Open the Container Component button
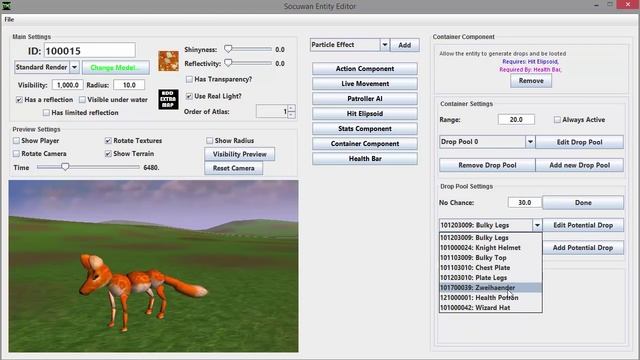 click(365, 144)
